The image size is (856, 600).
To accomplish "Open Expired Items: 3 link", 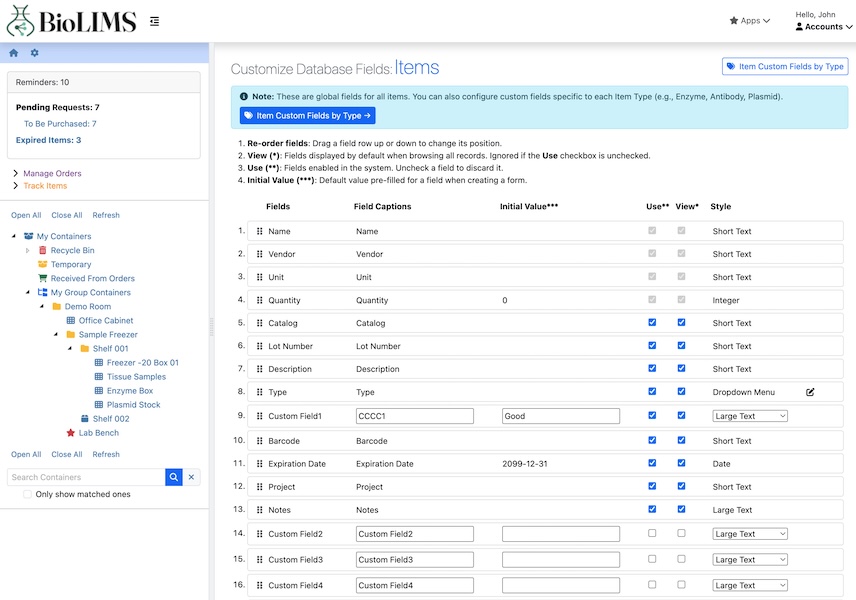I will tap(48, 140).
